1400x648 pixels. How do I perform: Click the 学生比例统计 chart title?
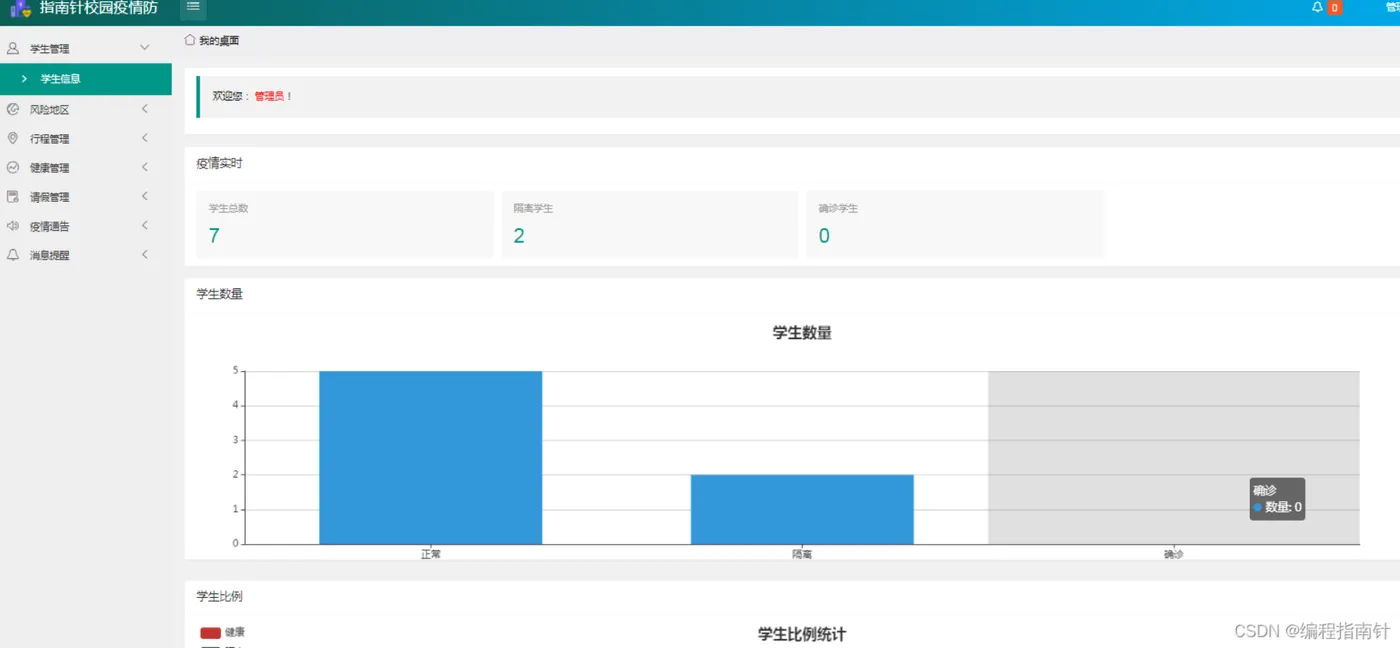(802, 634)
